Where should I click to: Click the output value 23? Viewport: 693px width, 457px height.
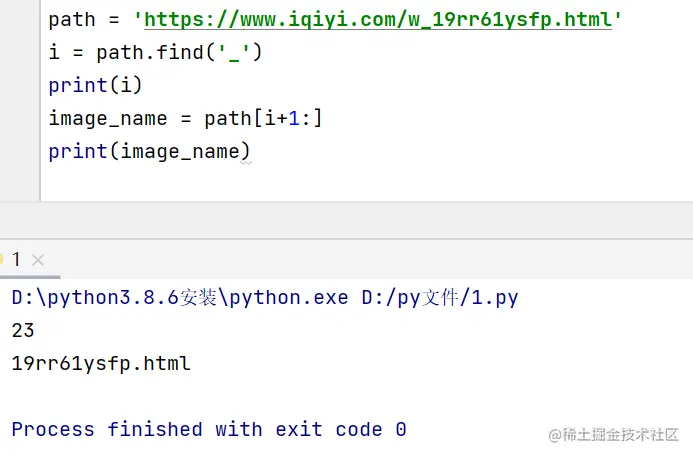(x=23, y=331)
